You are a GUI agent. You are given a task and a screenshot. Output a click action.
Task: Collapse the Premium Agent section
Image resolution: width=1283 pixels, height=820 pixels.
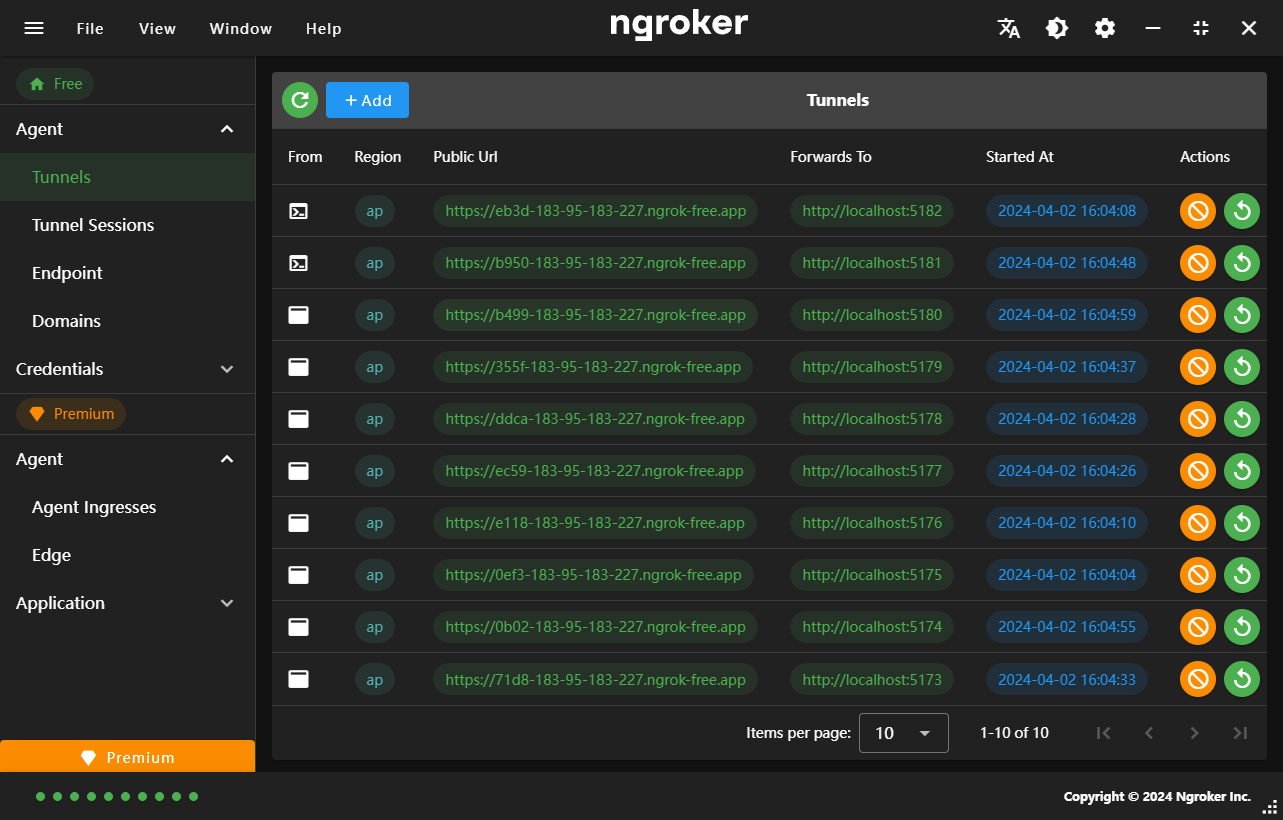point(127,459)
